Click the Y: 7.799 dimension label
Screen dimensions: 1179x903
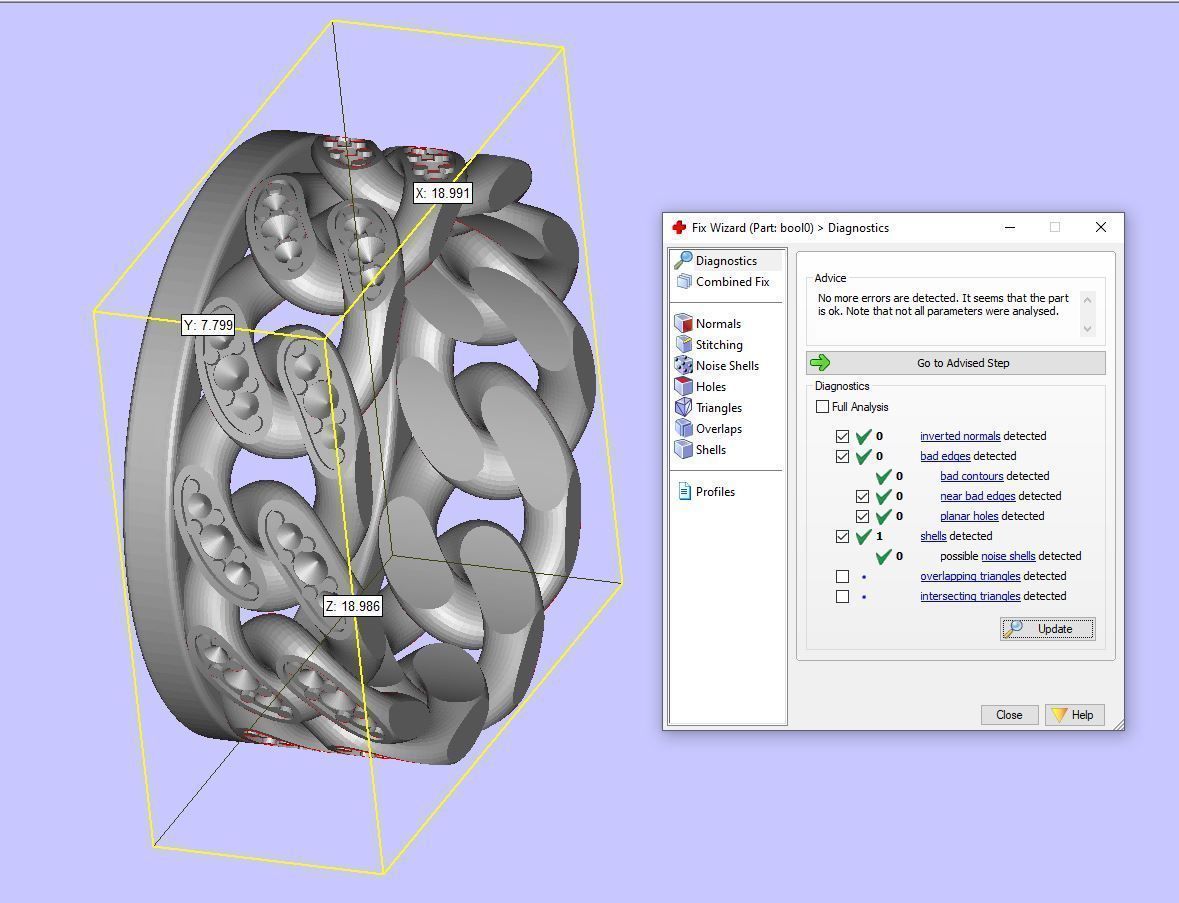(x=208, y=325)
